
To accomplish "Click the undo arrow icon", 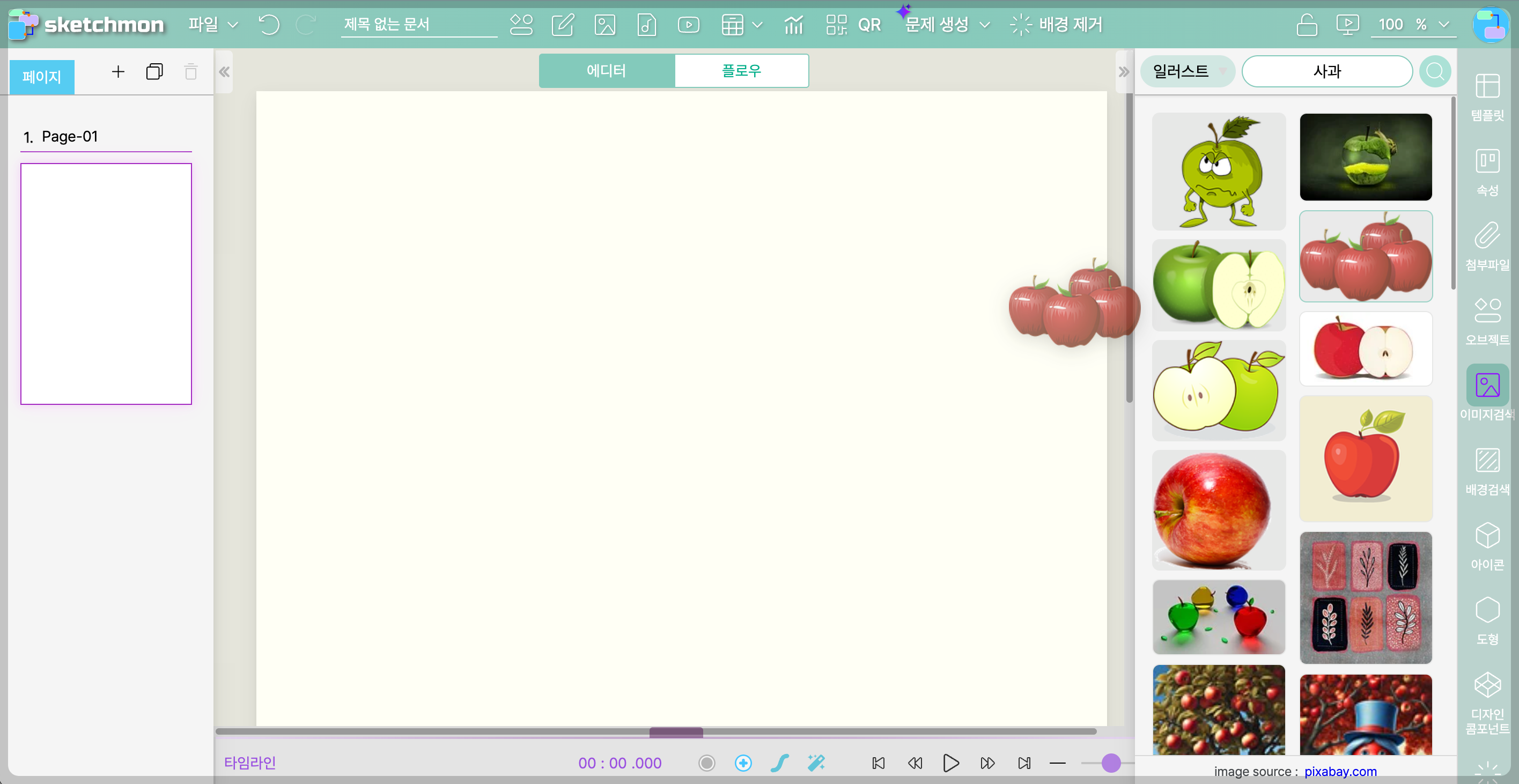I will pos(269,25).
